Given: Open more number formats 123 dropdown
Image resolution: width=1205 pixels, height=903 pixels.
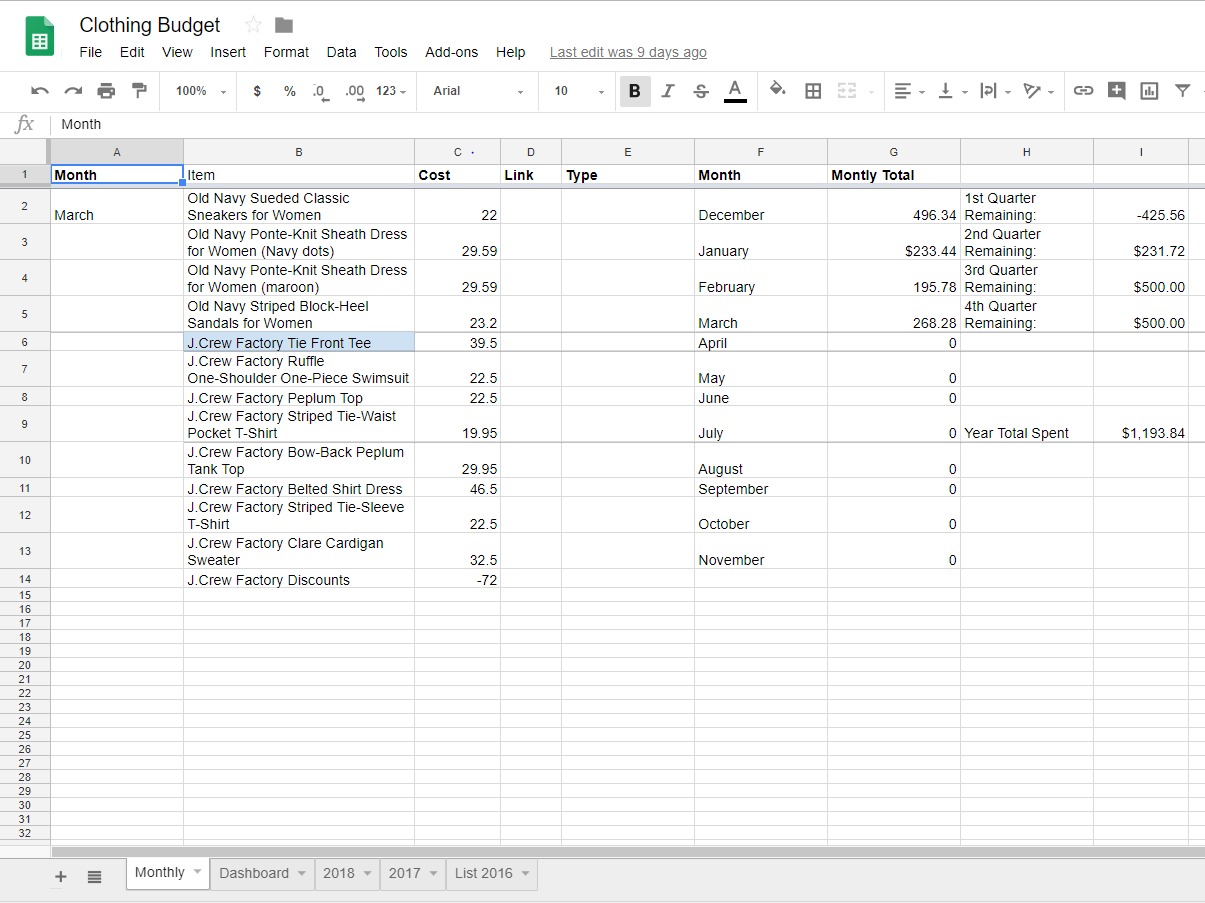Looking at the screenshot, I should click(391, 91).
